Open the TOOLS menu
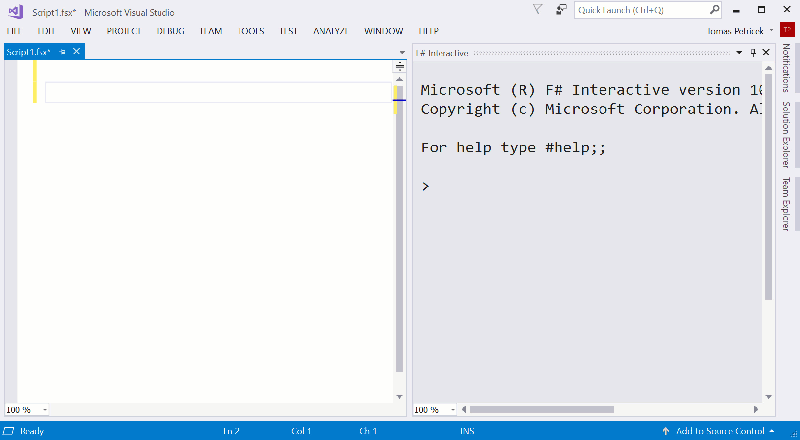 (x=251, y=31)
